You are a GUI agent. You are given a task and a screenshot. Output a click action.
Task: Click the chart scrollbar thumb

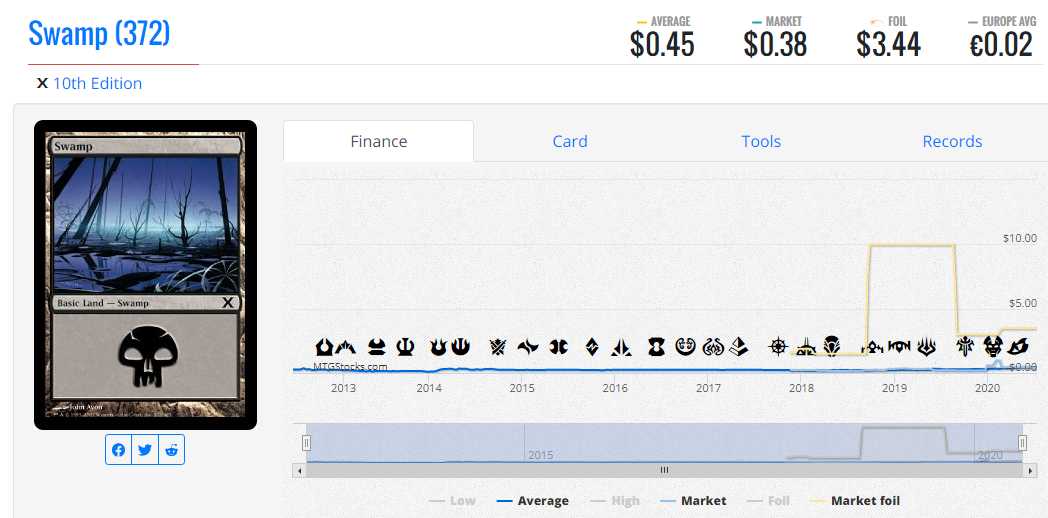[664, 470]
